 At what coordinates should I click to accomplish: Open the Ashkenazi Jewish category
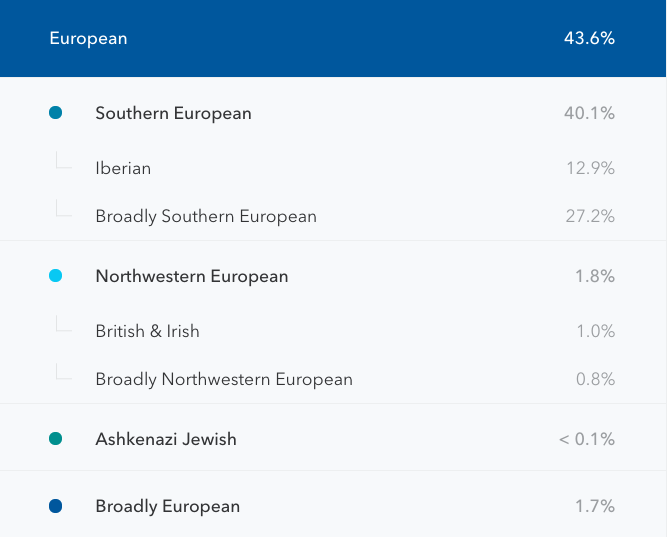pyautogui.click(x=166, y=438)
